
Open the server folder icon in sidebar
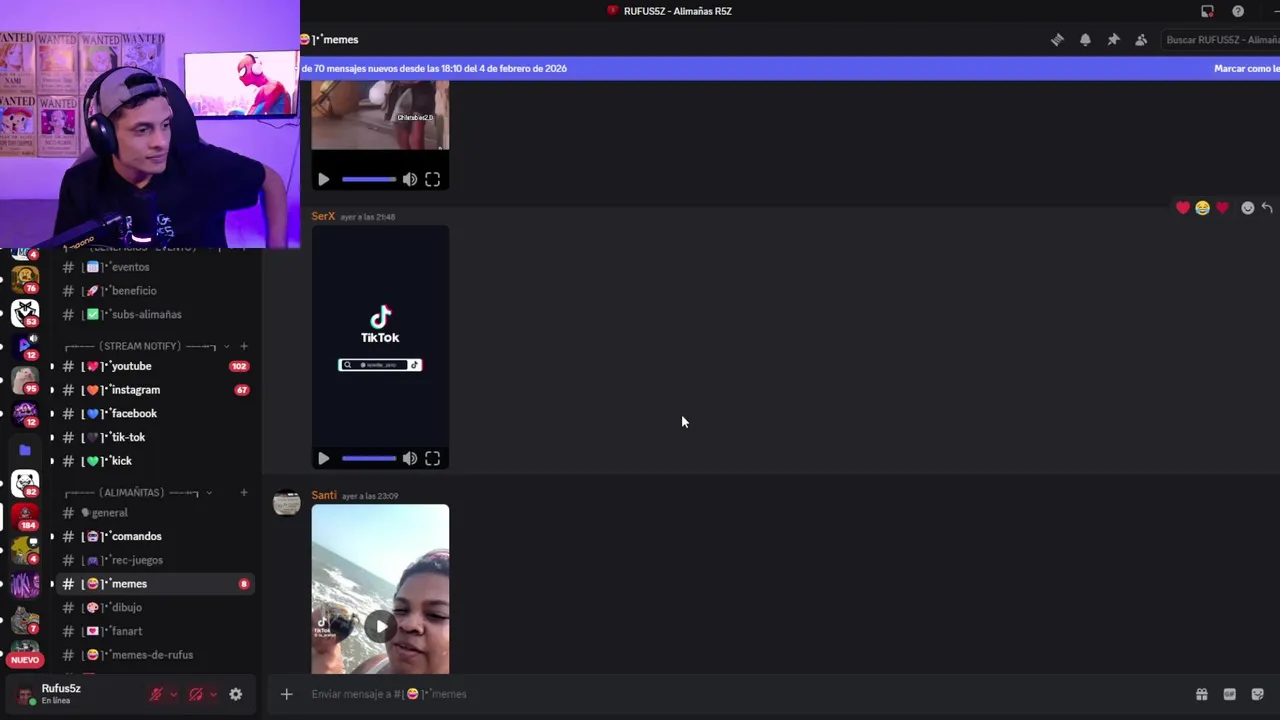tap(25, 450)
